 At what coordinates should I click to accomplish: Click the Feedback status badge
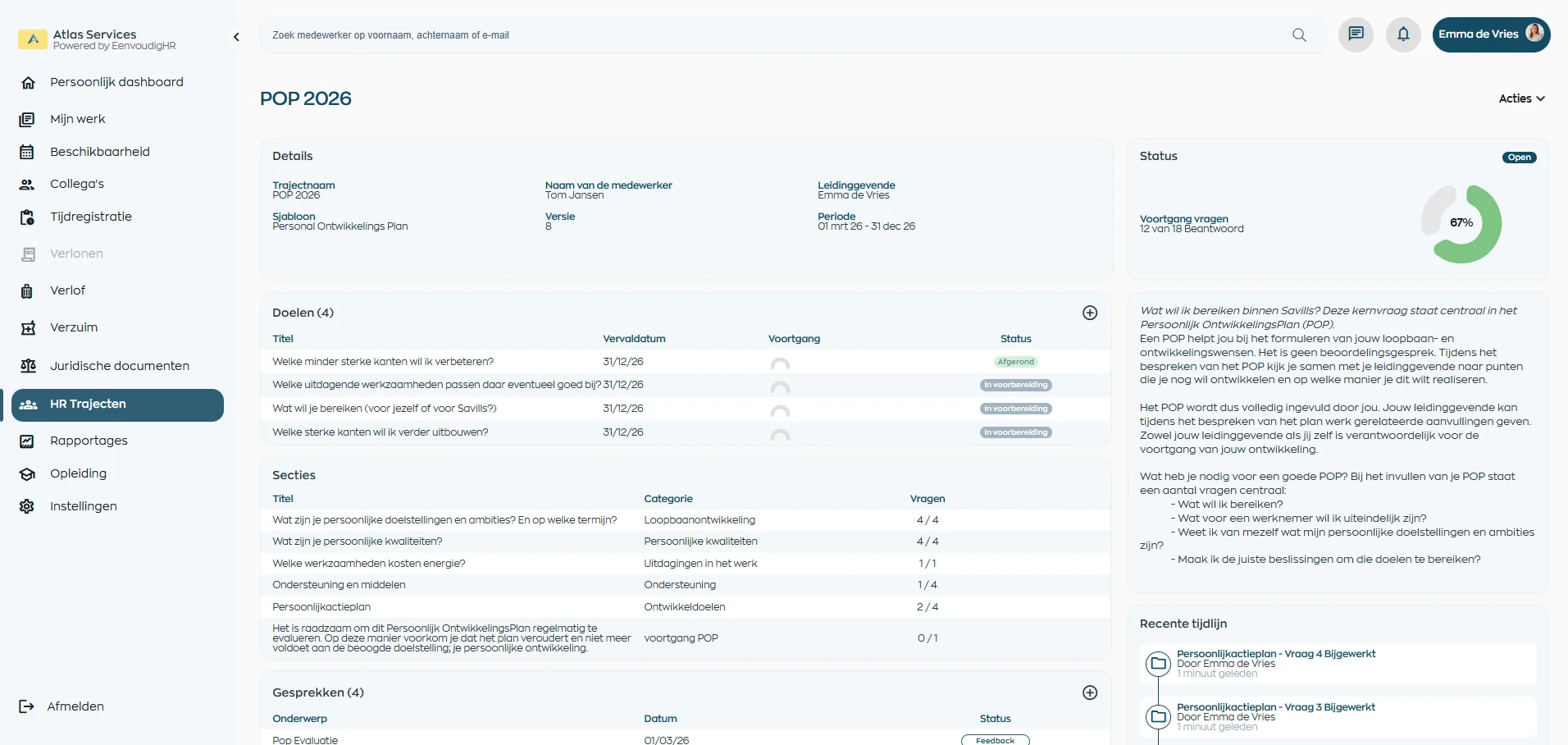[995, 740]
